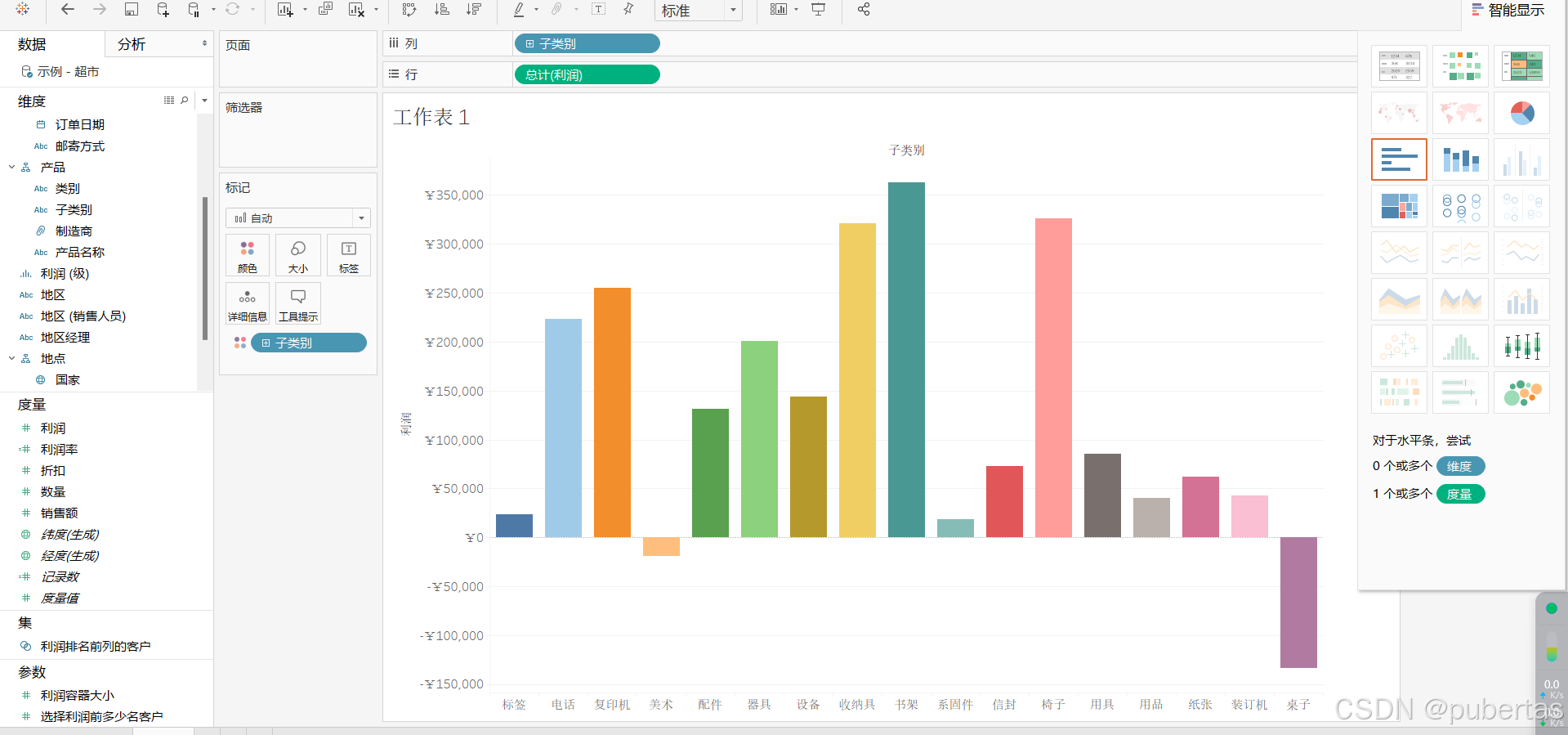Select the 订单日期 dimension field
Image resolution: width=1568 pixels, height=735 pixels.
pyautogui.click(x=79, y=124)
